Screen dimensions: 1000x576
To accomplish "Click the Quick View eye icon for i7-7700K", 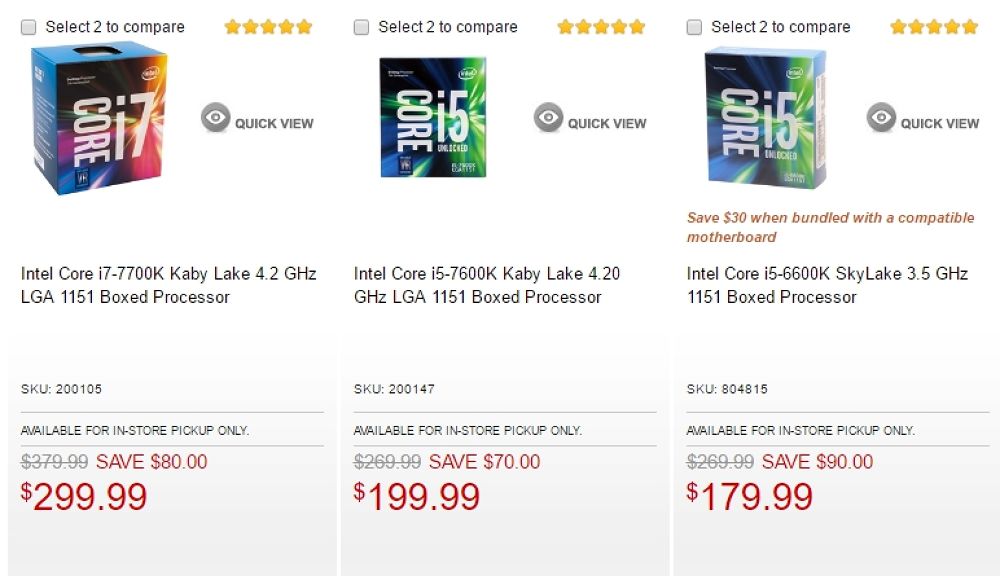I will (x=215, y=118).
